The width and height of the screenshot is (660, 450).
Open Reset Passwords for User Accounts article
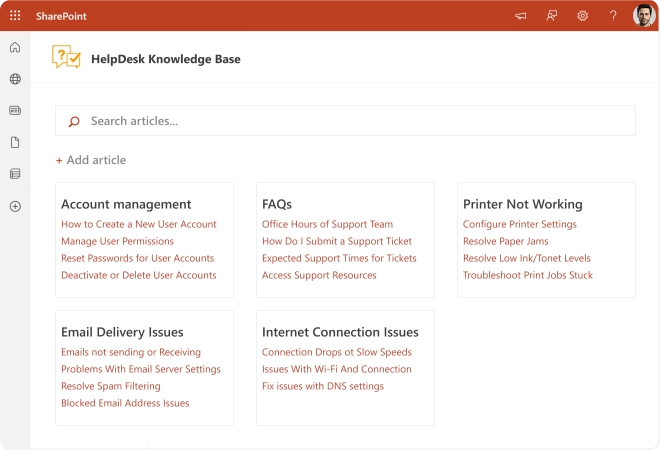[138, 258]
